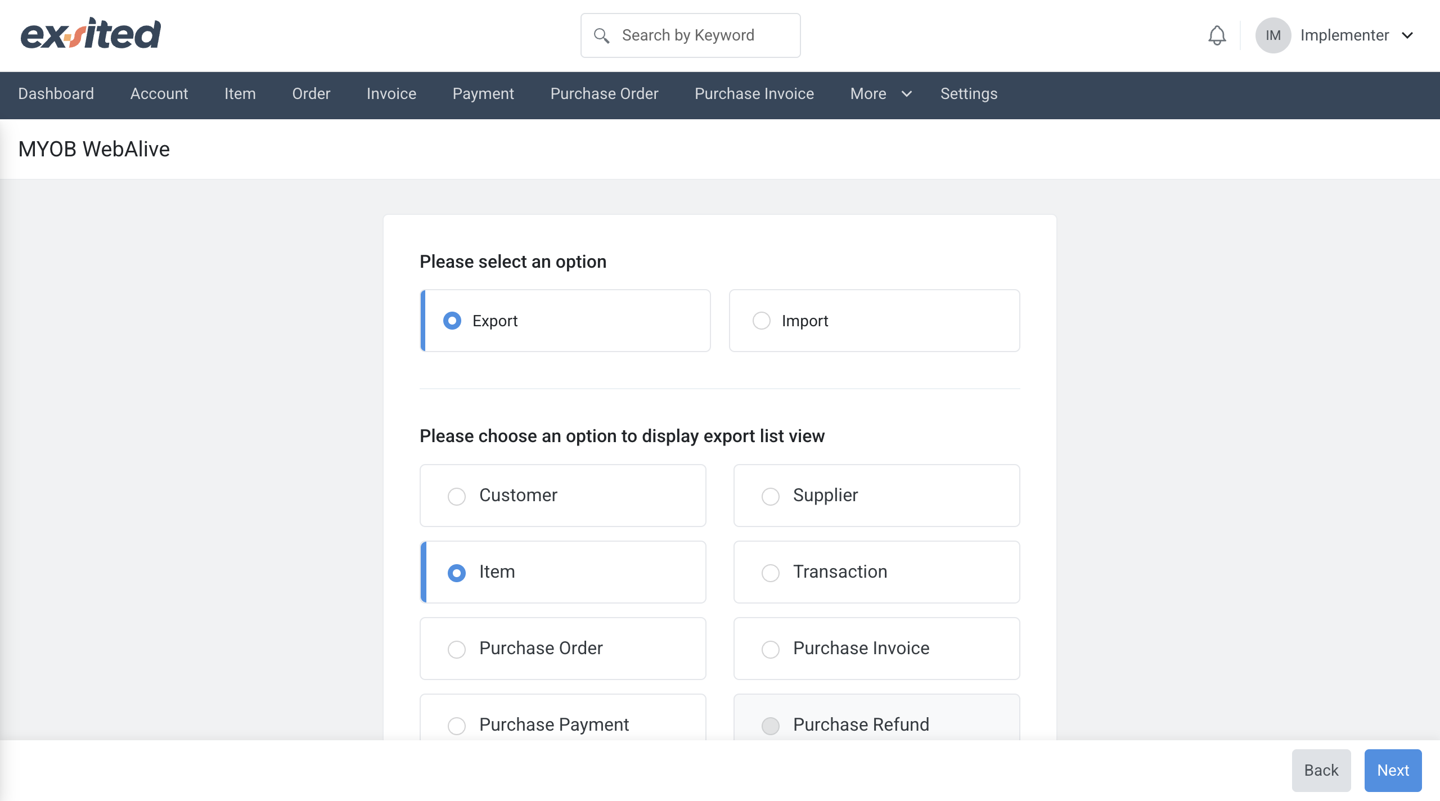1440x801 pixels.
Task: Click the Exsited logo
Action: point(91,34)
